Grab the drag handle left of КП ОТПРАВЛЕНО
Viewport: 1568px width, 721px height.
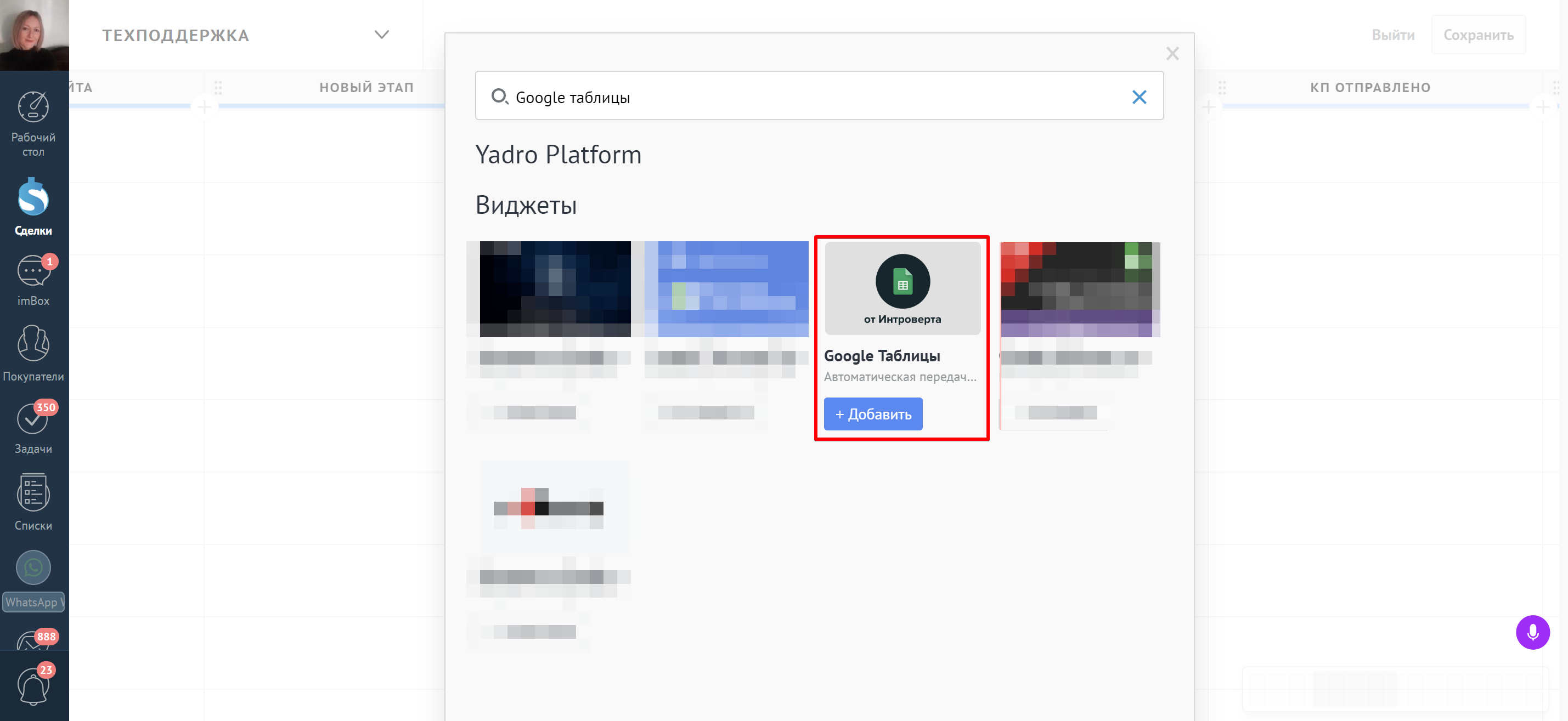click(1221, 88)
